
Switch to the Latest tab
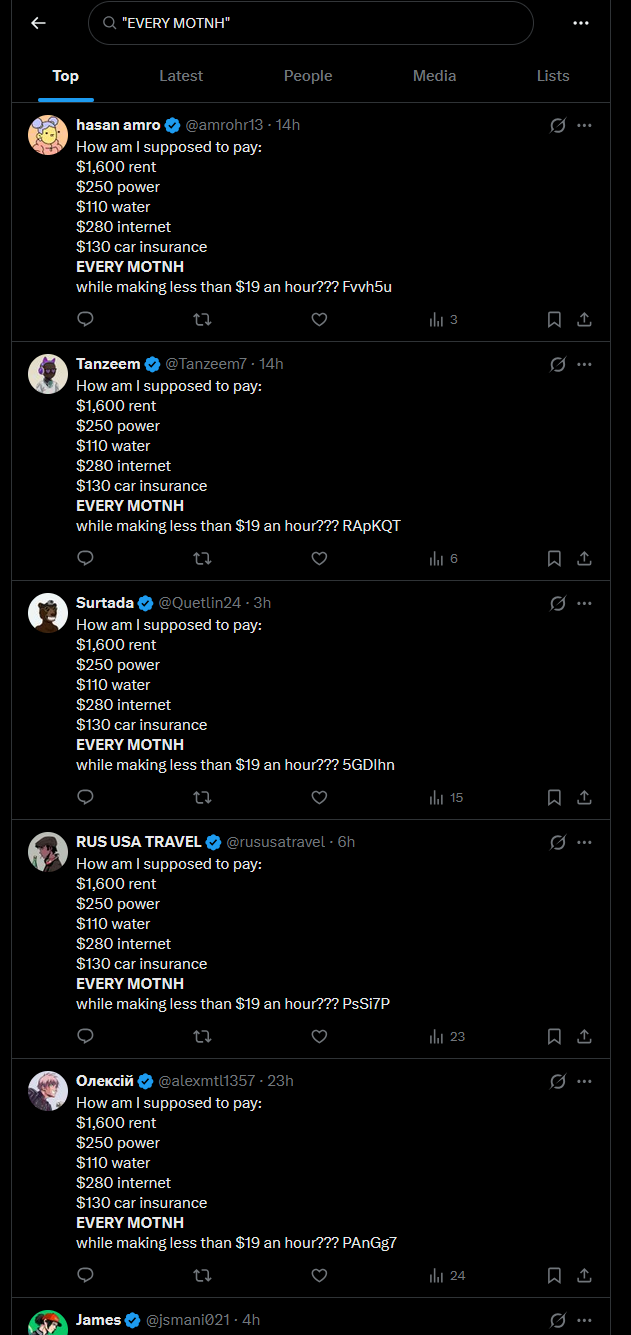click(x=181, y=76)
